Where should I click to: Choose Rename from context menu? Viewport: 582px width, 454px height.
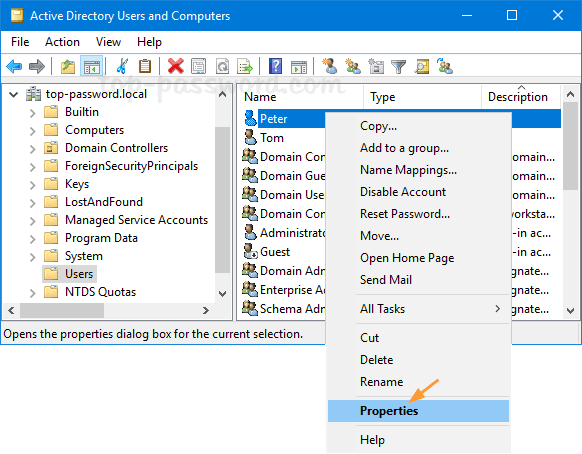pos(418,382)
